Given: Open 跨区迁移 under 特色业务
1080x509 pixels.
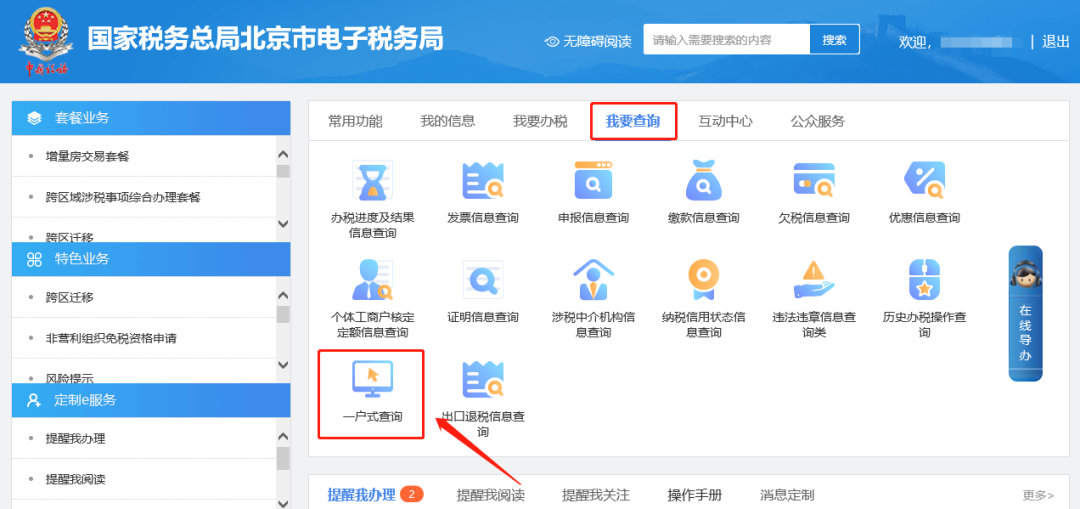Looking at the screenshot, I should [70, 298].
